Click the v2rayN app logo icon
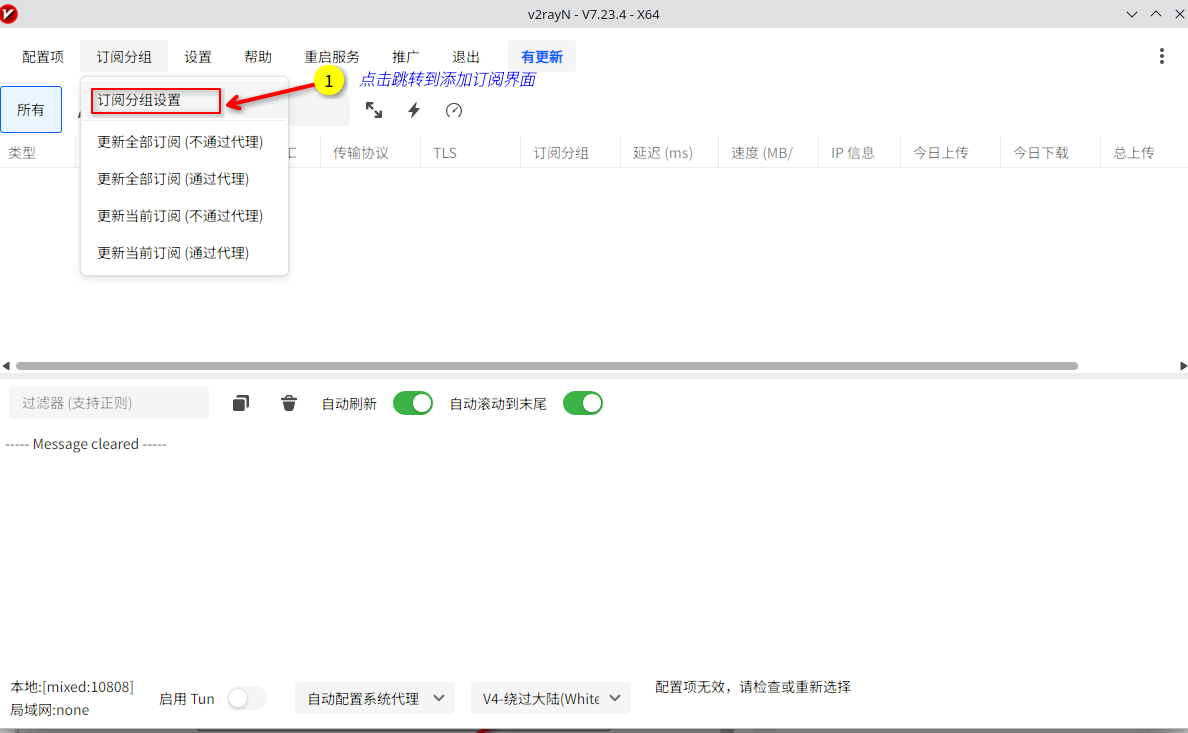 pyautogui.click(x=8, y=14)
